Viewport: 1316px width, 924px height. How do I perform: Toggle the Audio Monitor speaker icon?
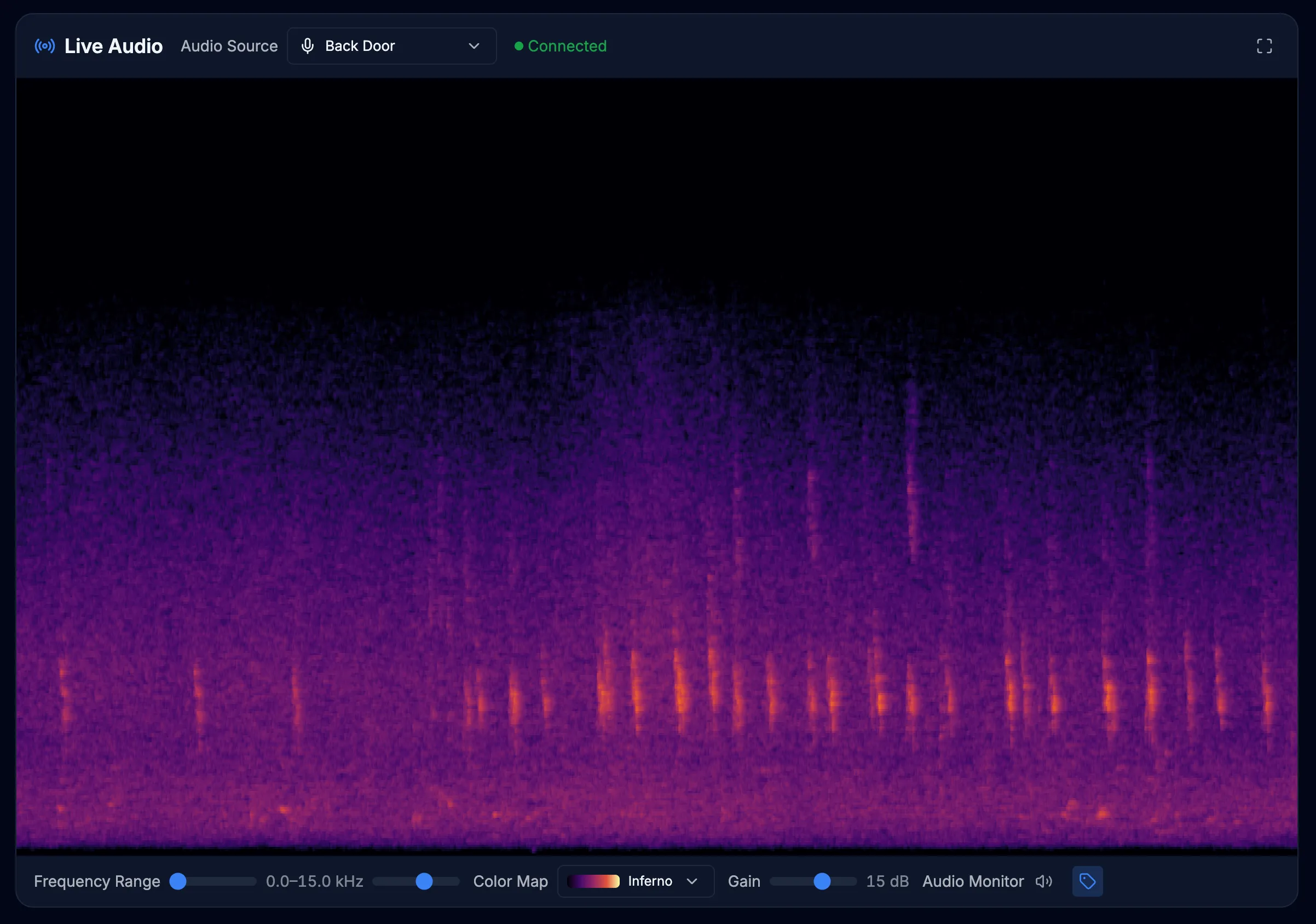[x=1044, y=881]
